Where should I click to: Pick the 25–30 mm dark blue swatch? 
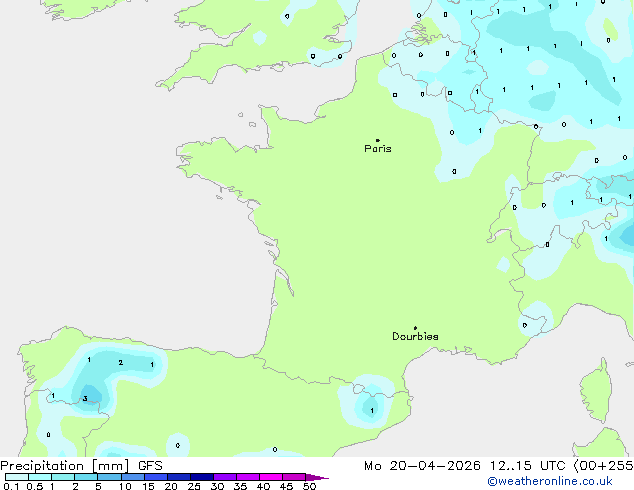point(202,477)
